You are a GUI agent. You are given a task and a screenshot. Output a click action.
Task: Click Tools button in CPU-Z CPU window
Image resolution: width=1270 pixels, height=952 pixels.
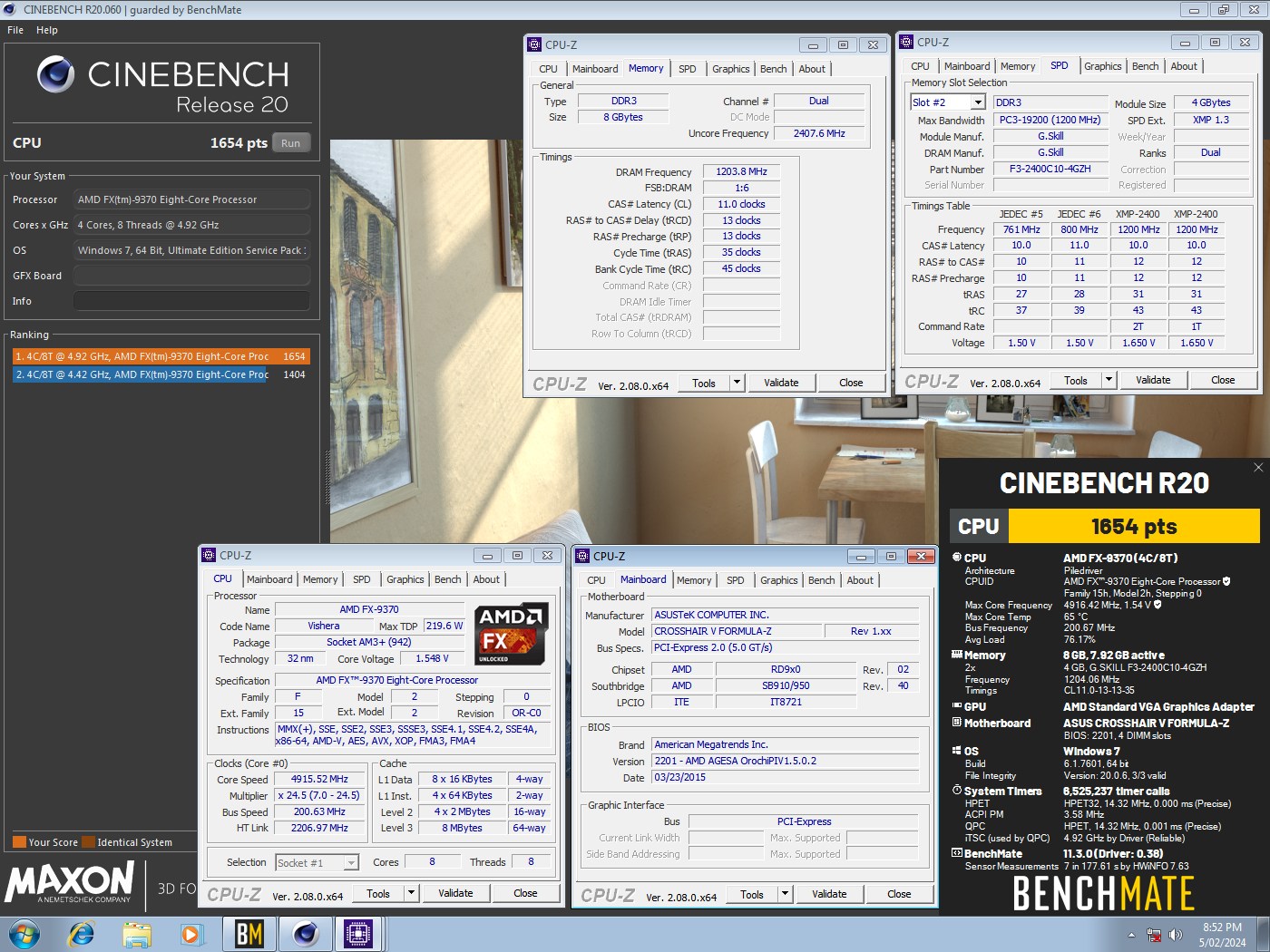click(378, 893)
